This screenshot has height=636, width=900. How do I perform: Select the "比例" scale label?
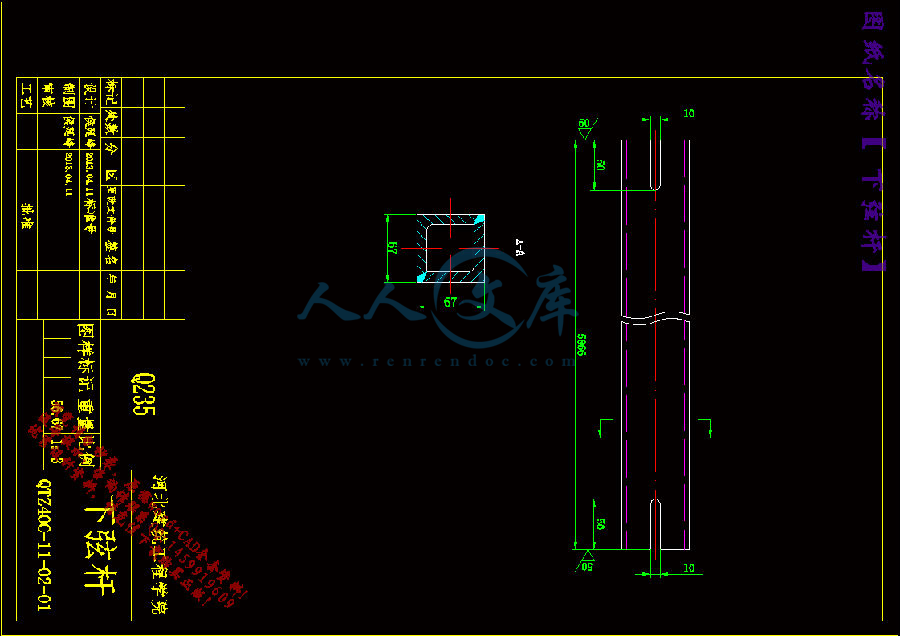(x=89, y=451)
